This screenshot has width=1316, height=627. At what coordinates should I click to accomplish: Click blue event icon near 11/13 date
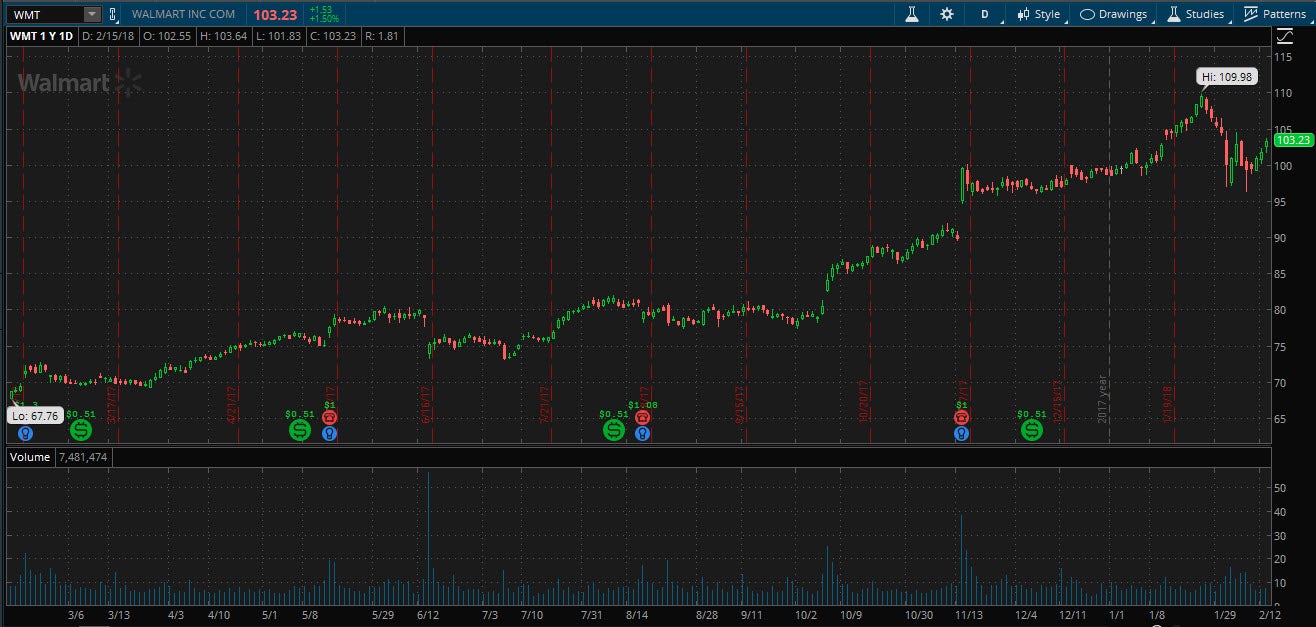(x=961, y=434)
